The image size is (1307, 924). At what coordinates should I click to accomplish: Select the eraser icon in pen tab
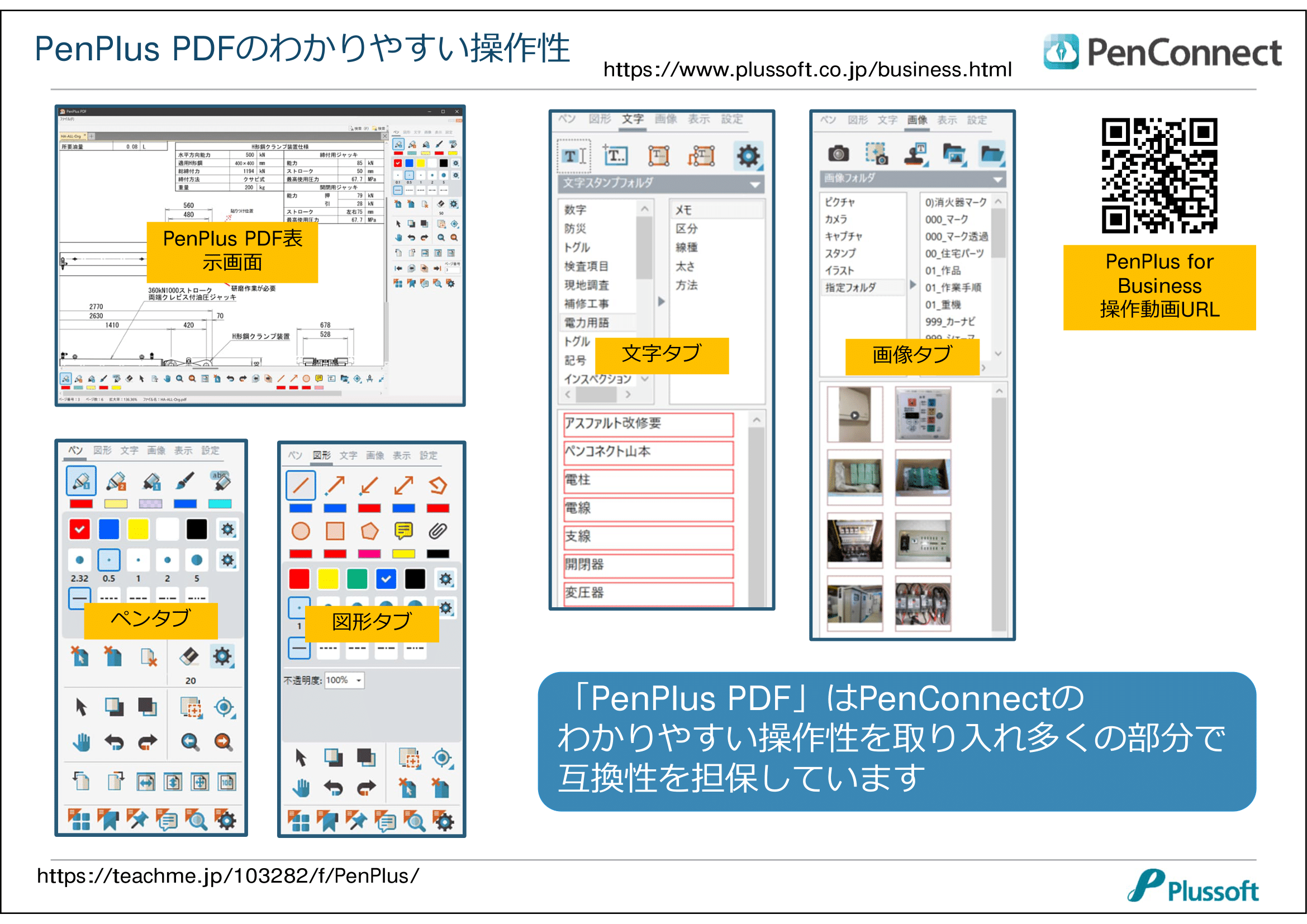coord(189,656)
